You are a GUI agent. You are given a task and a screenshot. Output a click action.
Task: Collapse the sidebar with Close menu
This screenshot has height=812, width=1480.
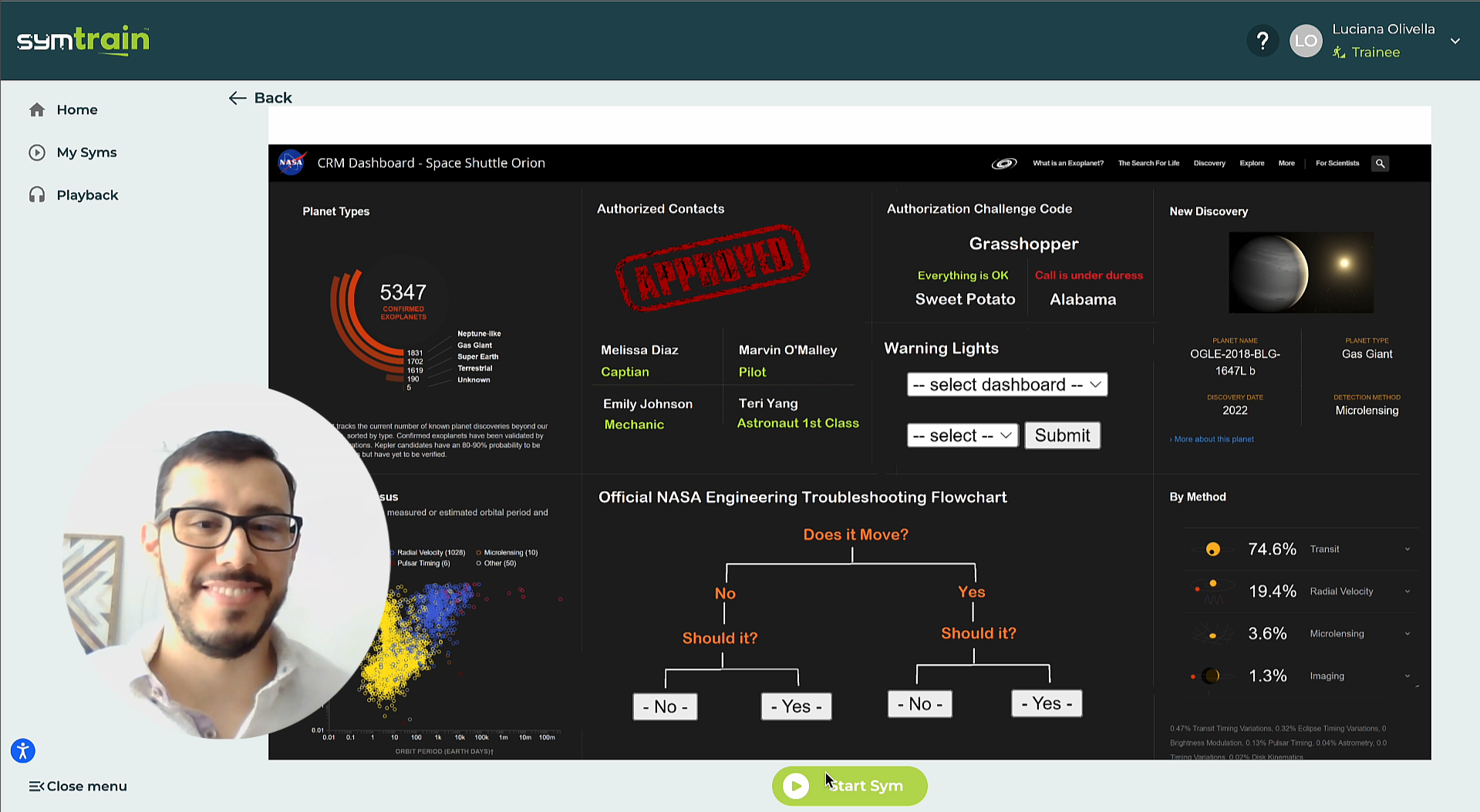[x=78, y=786]
